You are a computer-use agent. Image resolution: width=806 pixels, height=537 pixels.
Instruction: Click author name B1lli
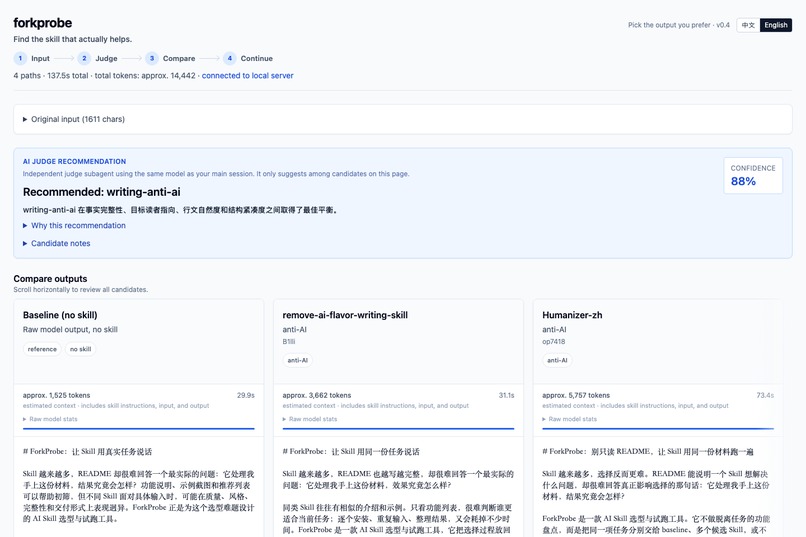click(289, 341)
